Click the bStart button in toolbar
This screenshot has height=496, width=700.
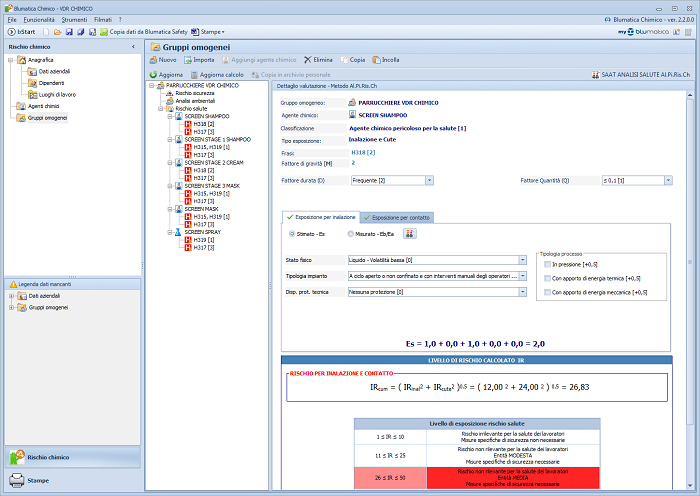coord(20,32)
